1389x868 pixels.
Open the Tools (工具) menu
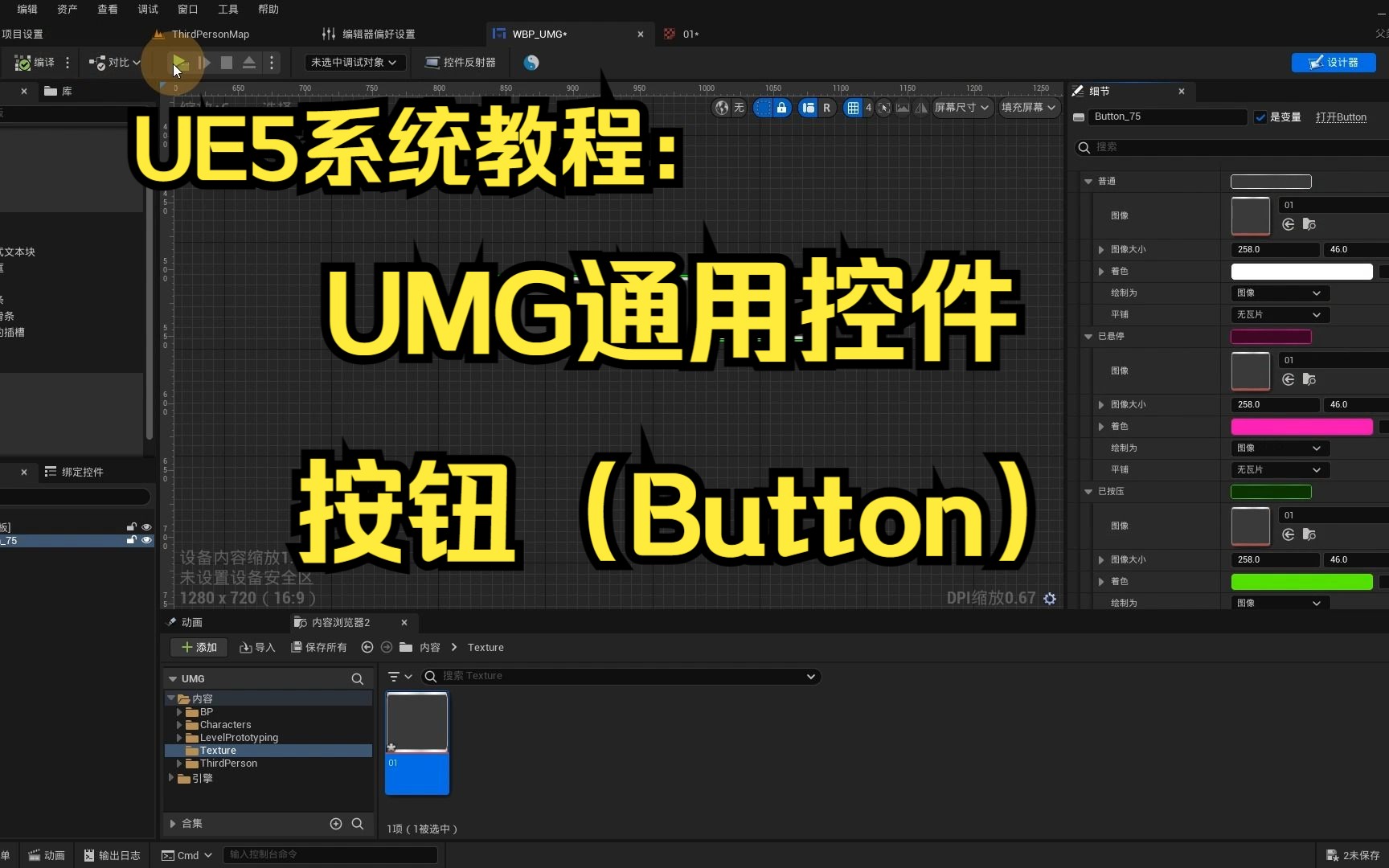[228, 10]
